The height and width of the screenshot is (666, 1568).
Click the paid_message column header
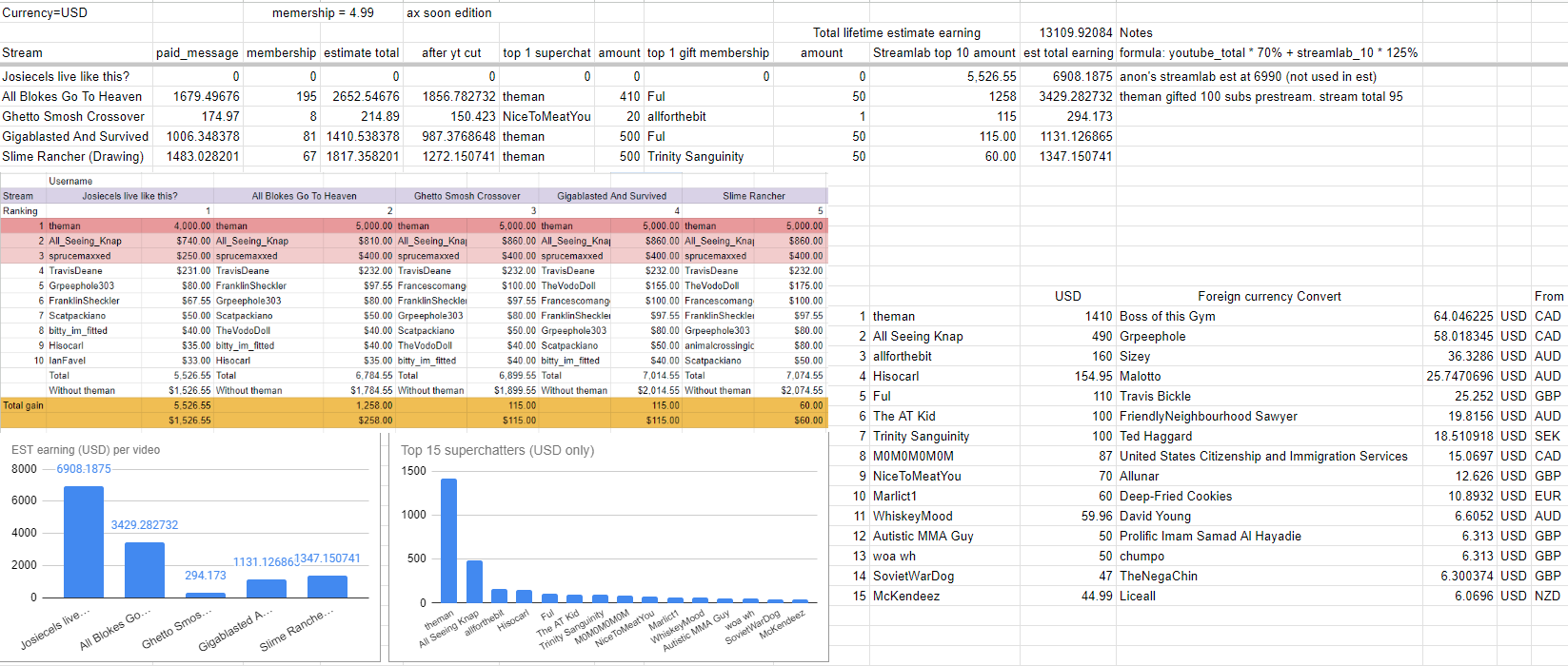(x=197, y=53)
